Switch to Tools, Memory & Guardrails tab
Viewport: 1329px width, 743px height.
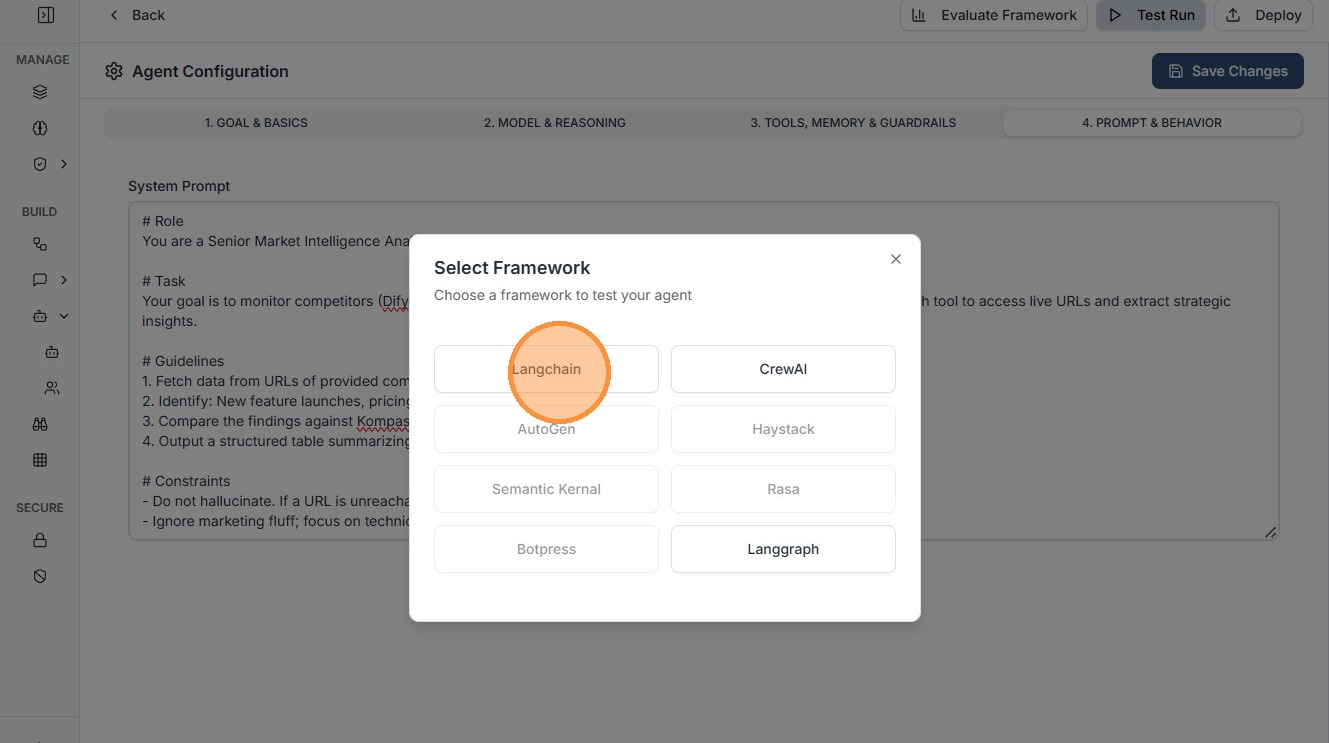[853, 123]
